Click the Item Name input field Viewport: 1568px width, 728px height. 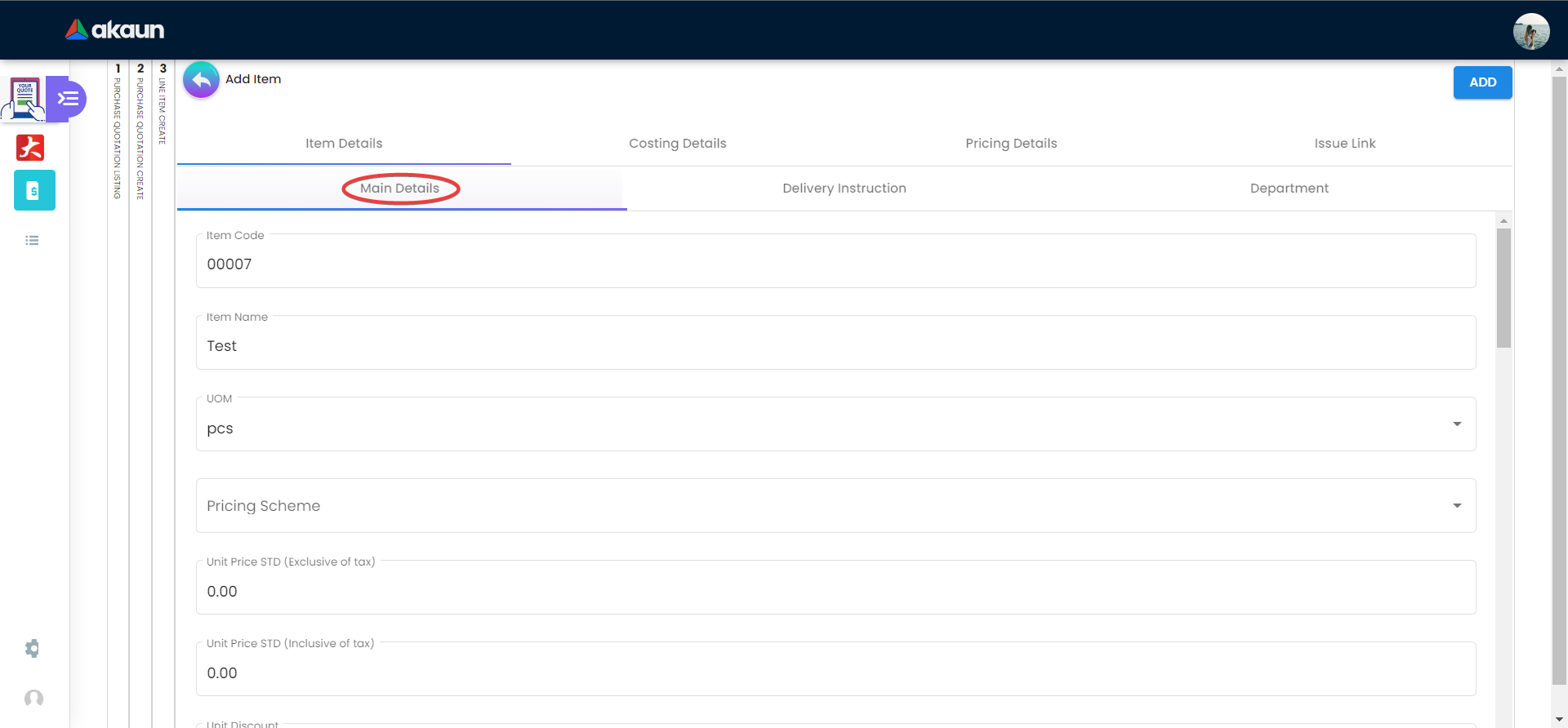coord(835,343)
